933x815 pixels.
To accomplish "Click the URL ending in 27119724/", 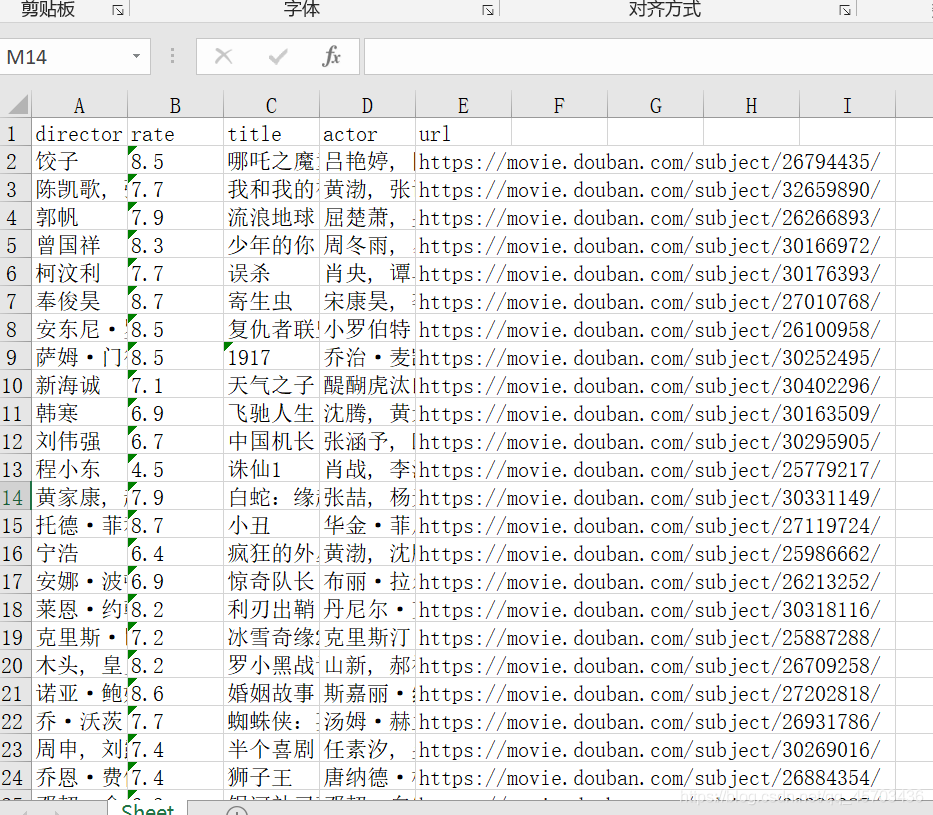I will point(649,525).
